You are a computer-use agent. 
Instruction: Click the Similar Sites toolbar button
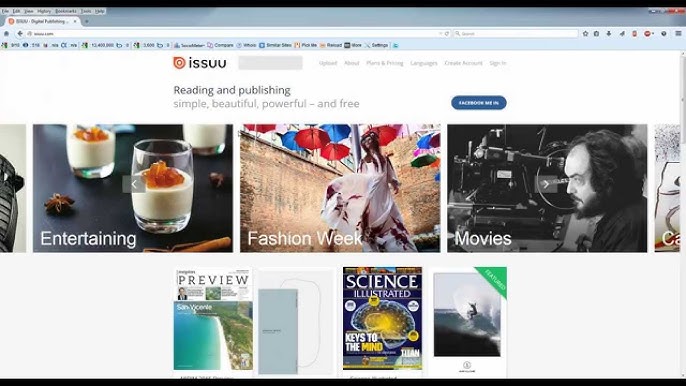tap(275, 45)
